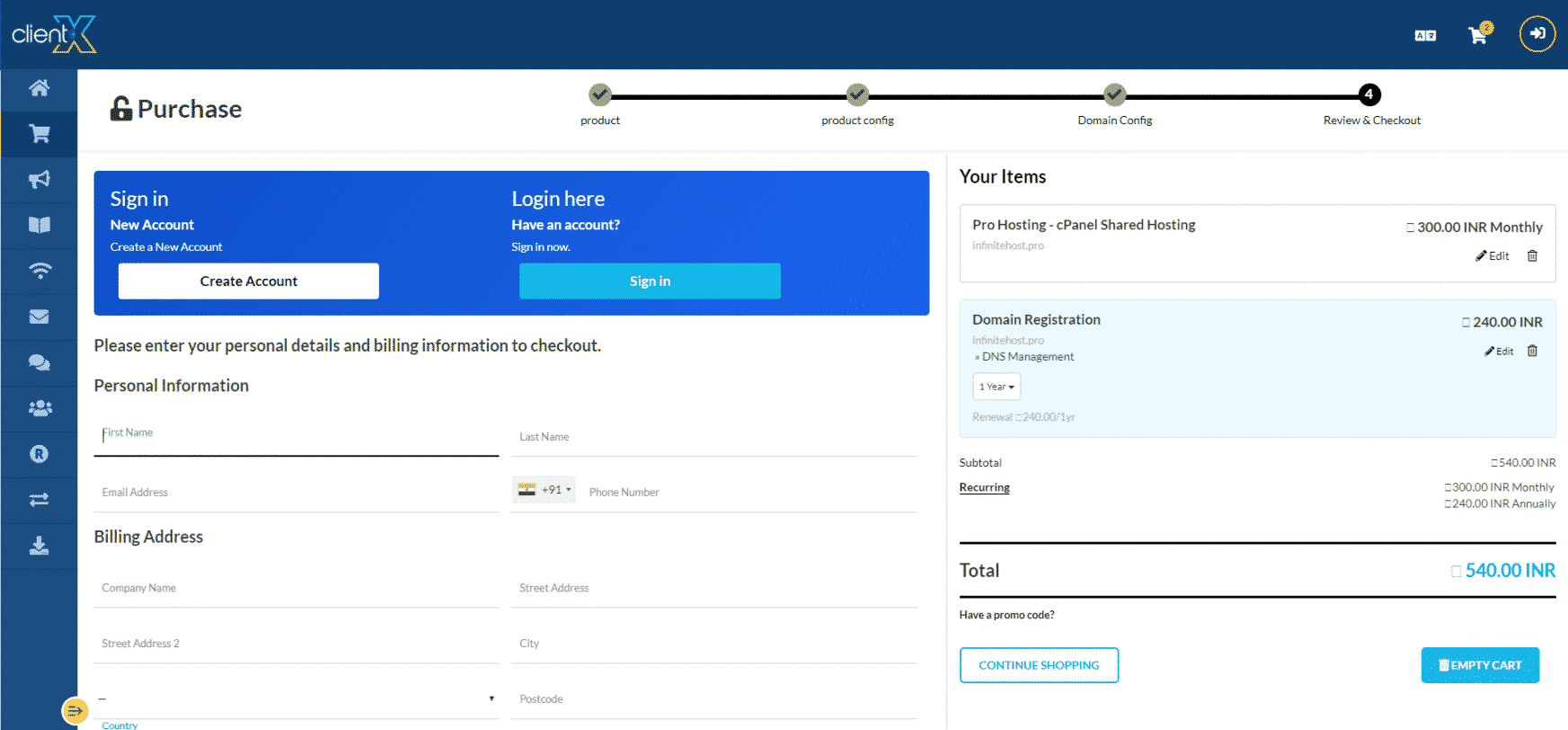Open the language switcher icon
This screenshot has height=730, width=1568.
1425,36
